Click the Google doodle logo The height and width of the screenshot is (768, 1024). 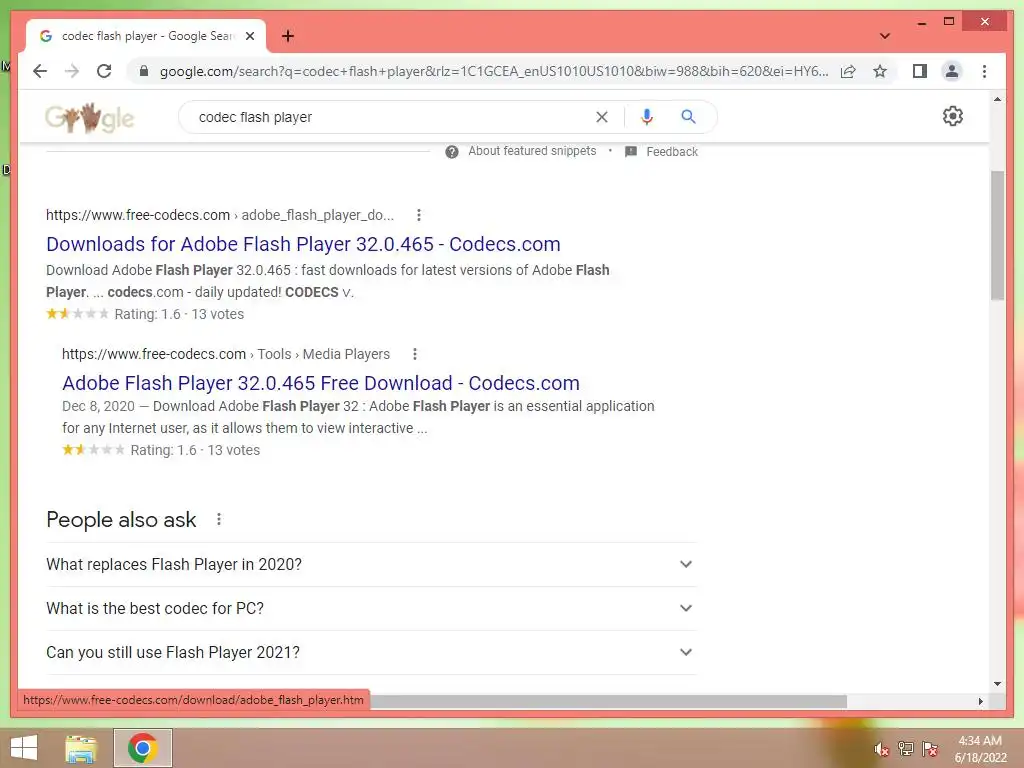click(x=89, y=118)
